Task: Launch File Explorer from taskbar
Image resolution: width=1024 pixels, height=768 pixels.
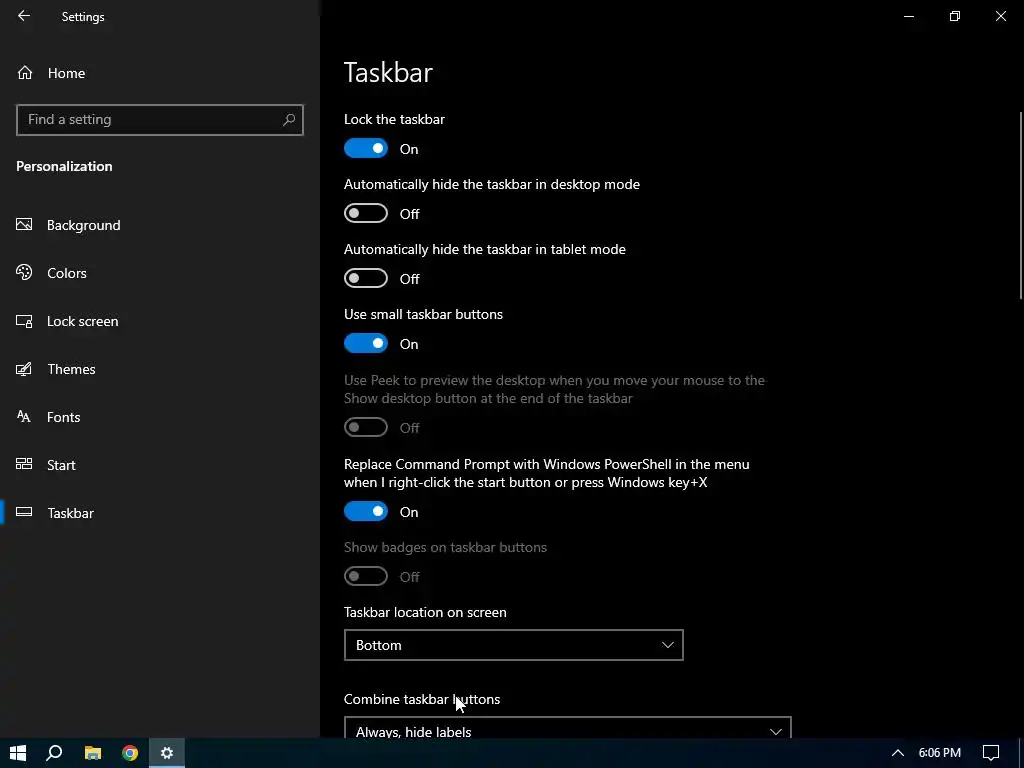Action: [x=93, y=753]
